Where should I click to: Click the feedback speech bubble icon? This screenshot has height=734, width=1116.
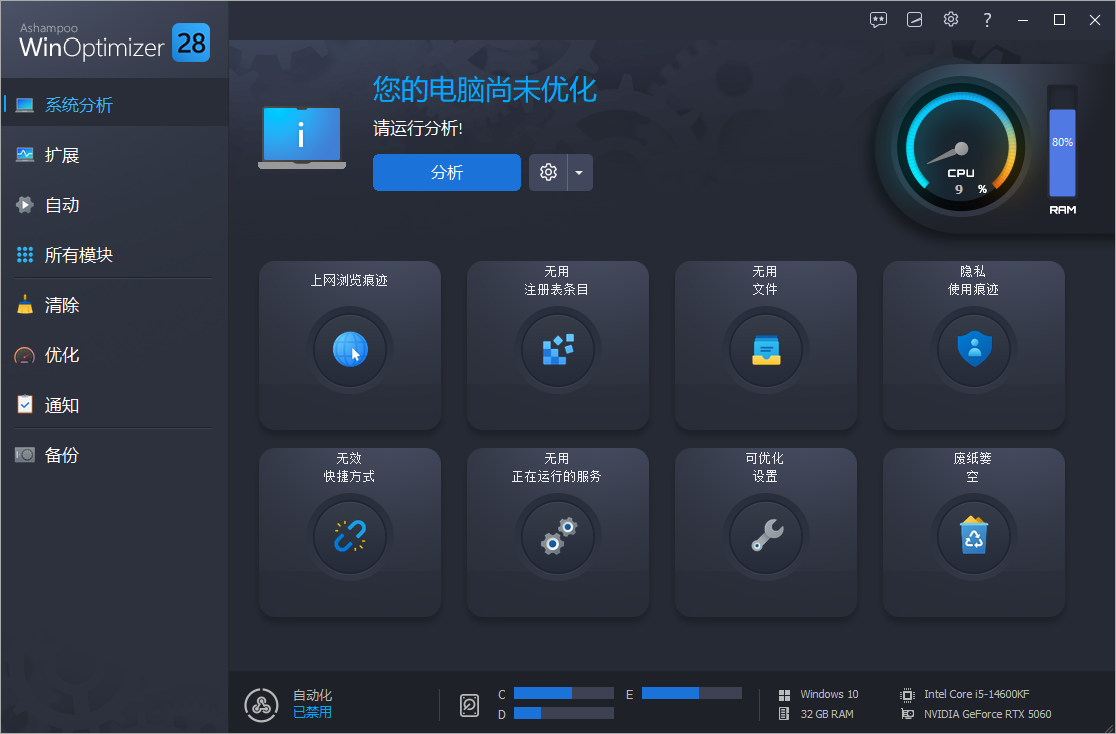click(x=878, y=20)
